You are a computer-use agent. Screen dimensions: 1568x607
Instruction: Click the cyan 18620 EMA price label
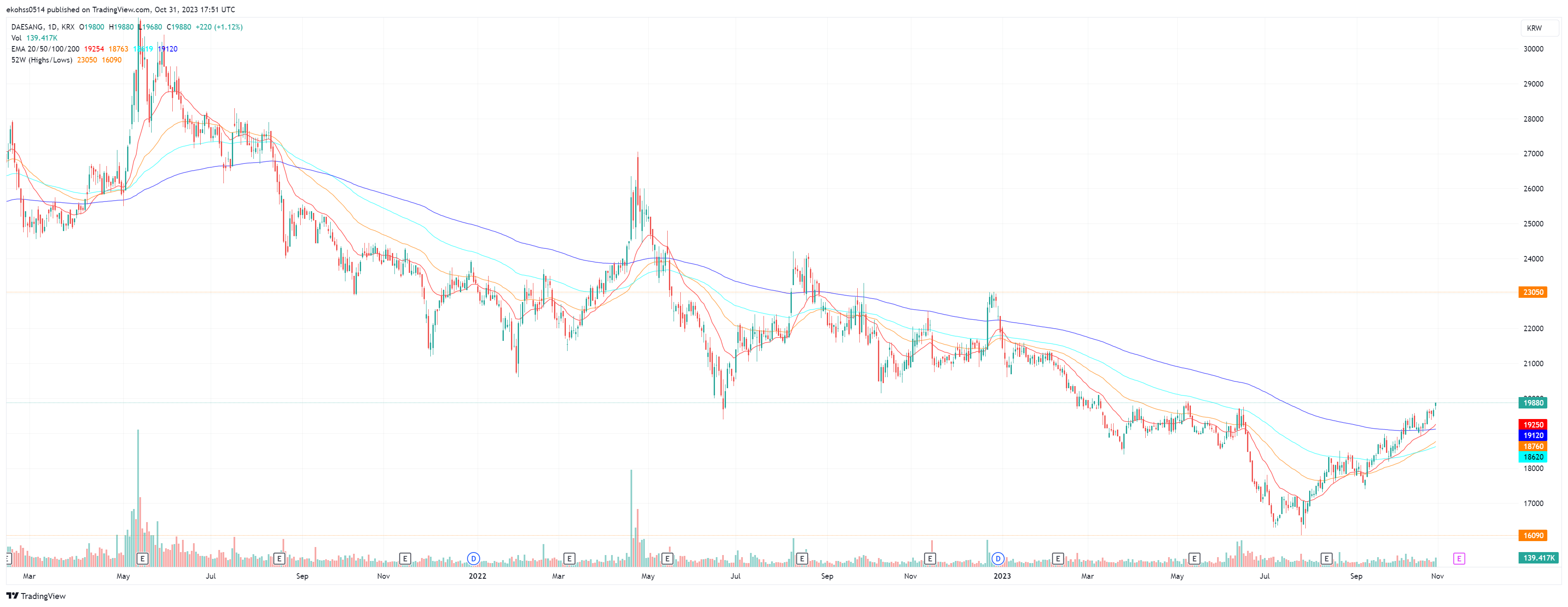pyautogui.click(x=1533, y=457)
